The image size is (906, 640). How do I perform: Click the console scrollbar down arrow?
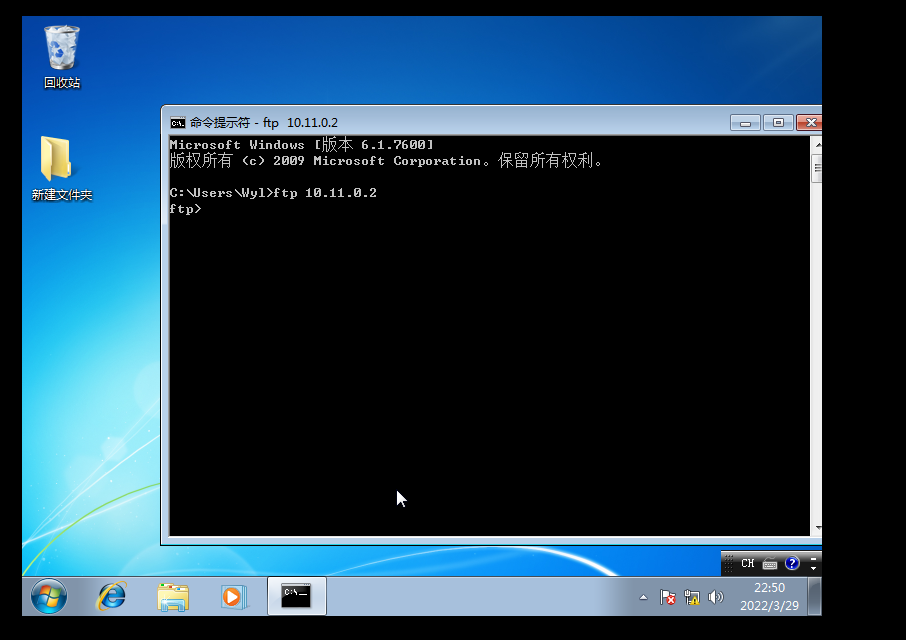(817, 528)
